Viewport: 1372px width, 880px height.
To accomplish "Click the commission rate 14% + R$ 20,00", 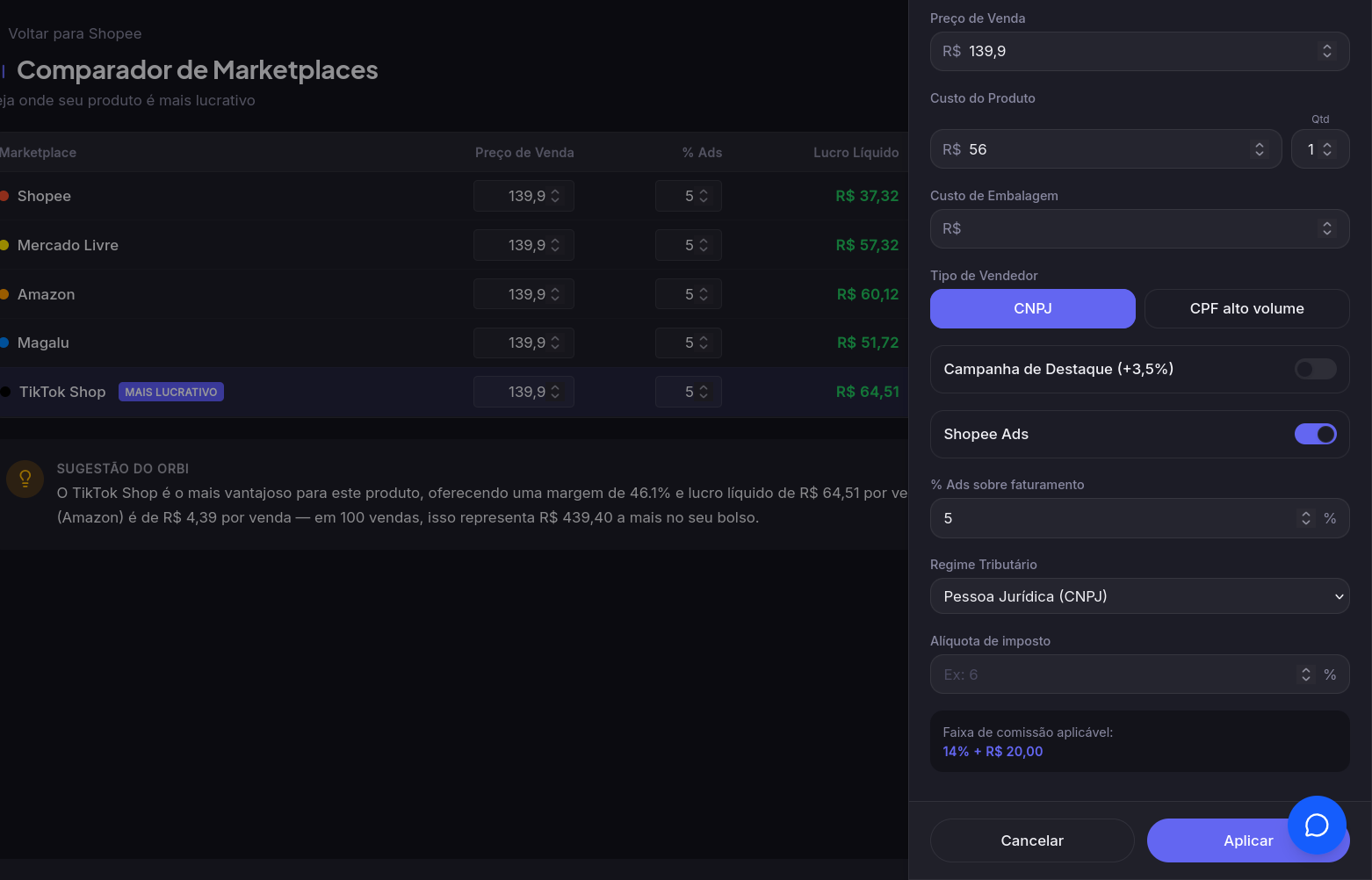I will click(993, 752).
